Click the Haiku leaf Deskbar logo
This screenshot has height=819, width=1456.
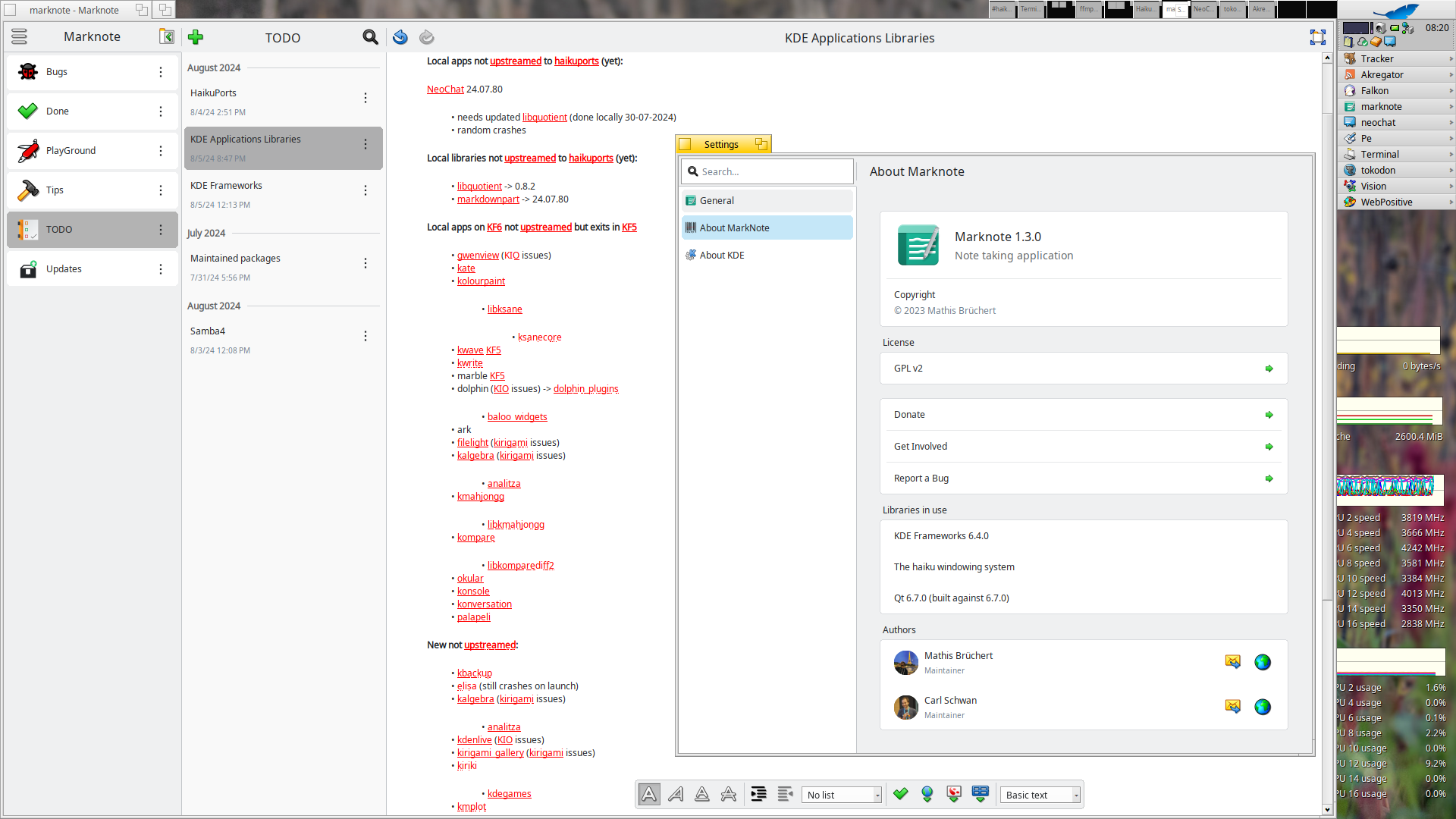click(1396, 11)
